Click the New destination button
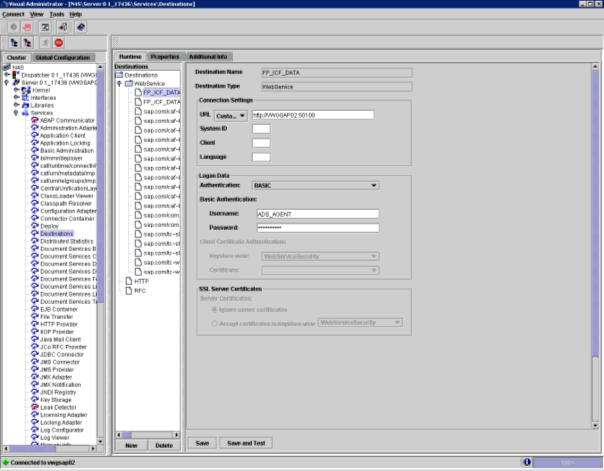The height and width of the screenshot is (471, 604). click(131, 445)
